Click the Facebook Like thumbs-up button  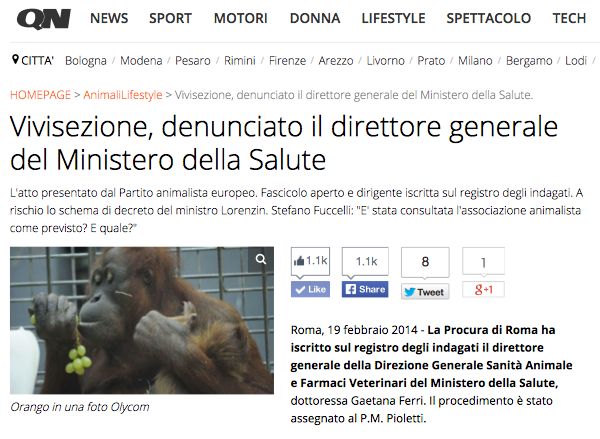310,289
